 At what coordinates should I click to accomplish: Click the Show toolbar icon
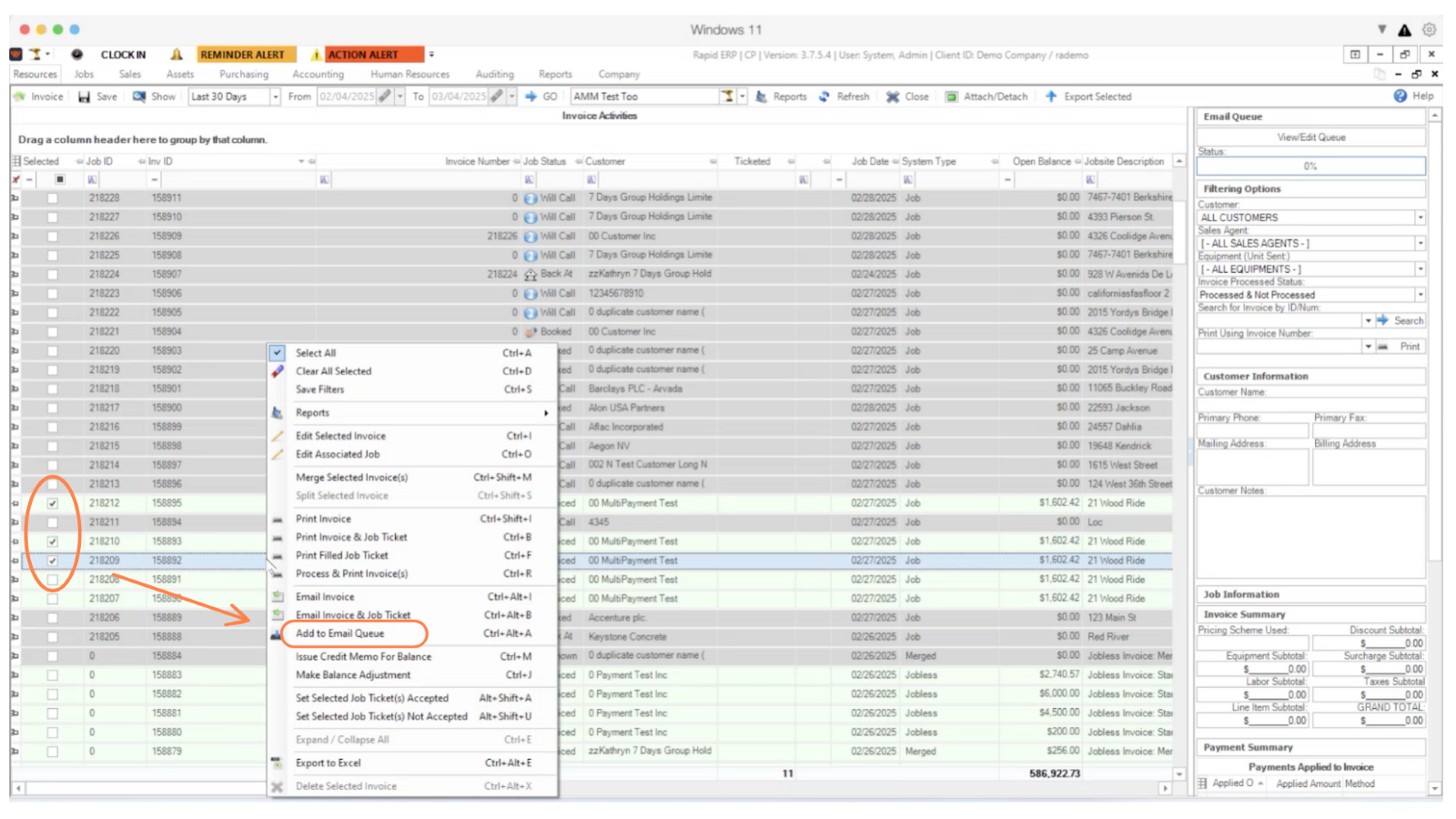click(139, 96)
